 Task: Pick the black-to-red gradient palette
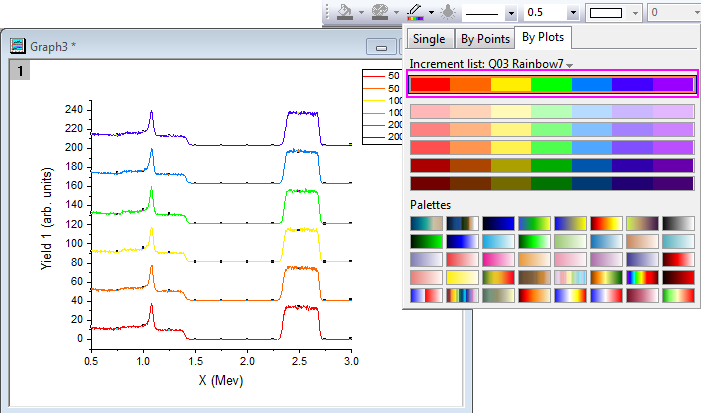tap(678, 277)
